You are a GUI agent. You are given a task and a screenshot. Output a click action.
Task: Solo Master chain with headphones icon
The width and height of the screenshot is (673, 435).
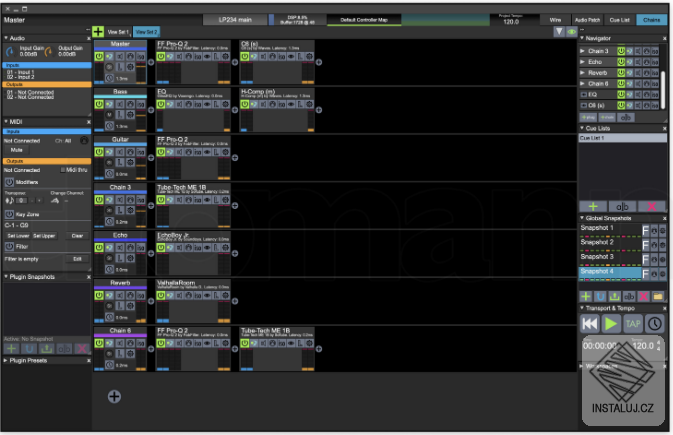pos(130,57)
